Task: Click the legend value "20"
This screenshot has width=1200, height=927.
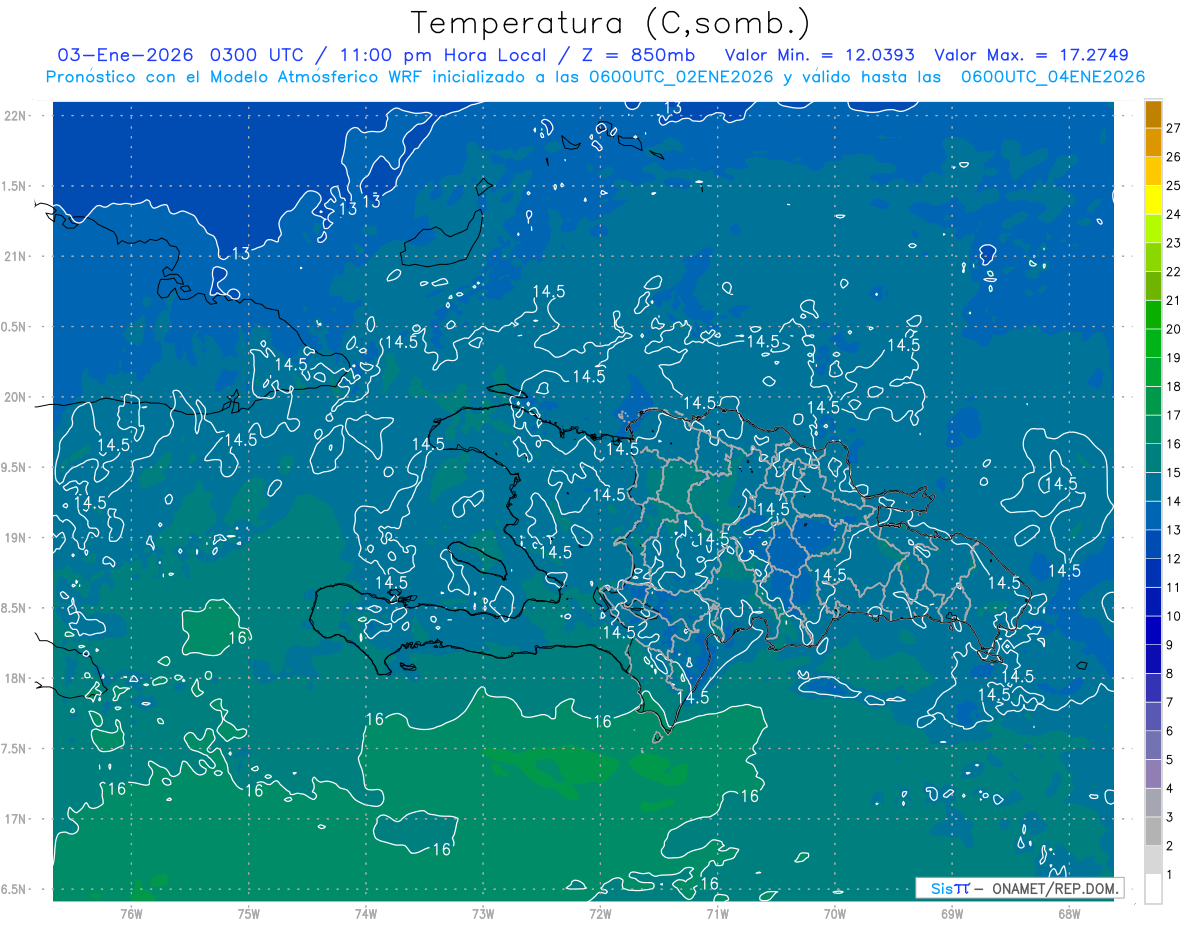Action: (1174, 329)
